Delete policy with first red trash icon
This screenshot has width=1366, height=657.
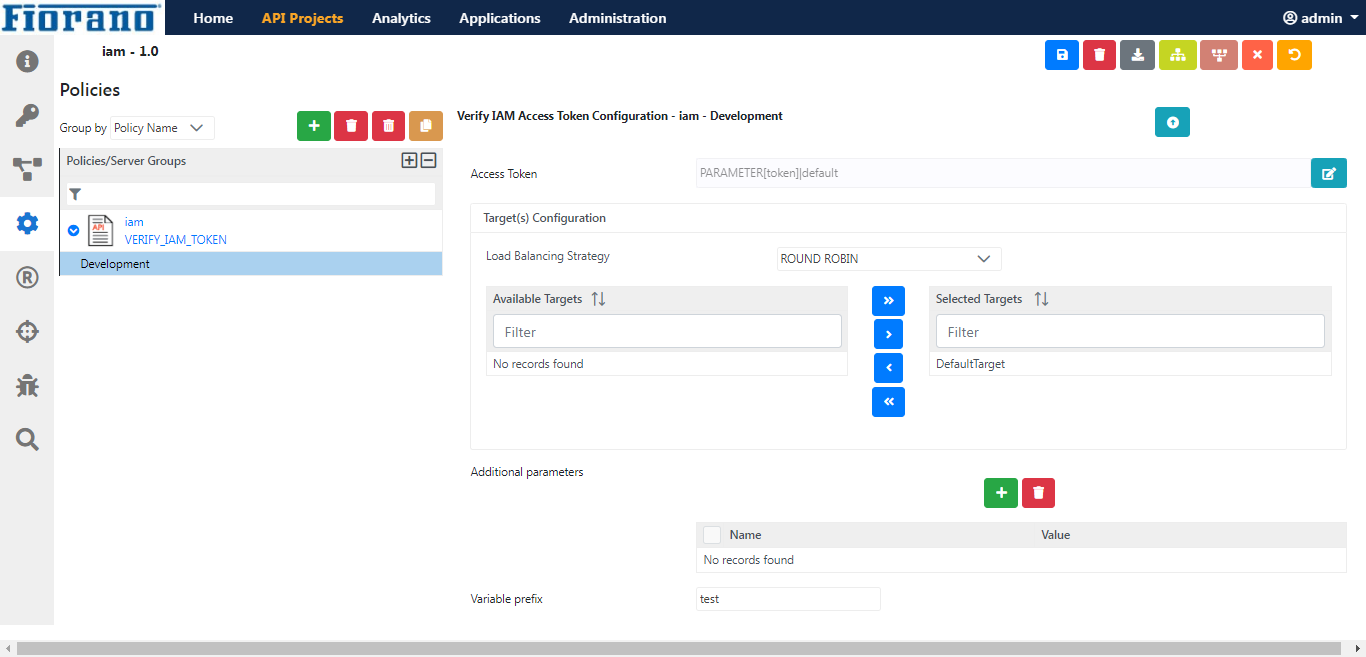(x=351, y=126)
